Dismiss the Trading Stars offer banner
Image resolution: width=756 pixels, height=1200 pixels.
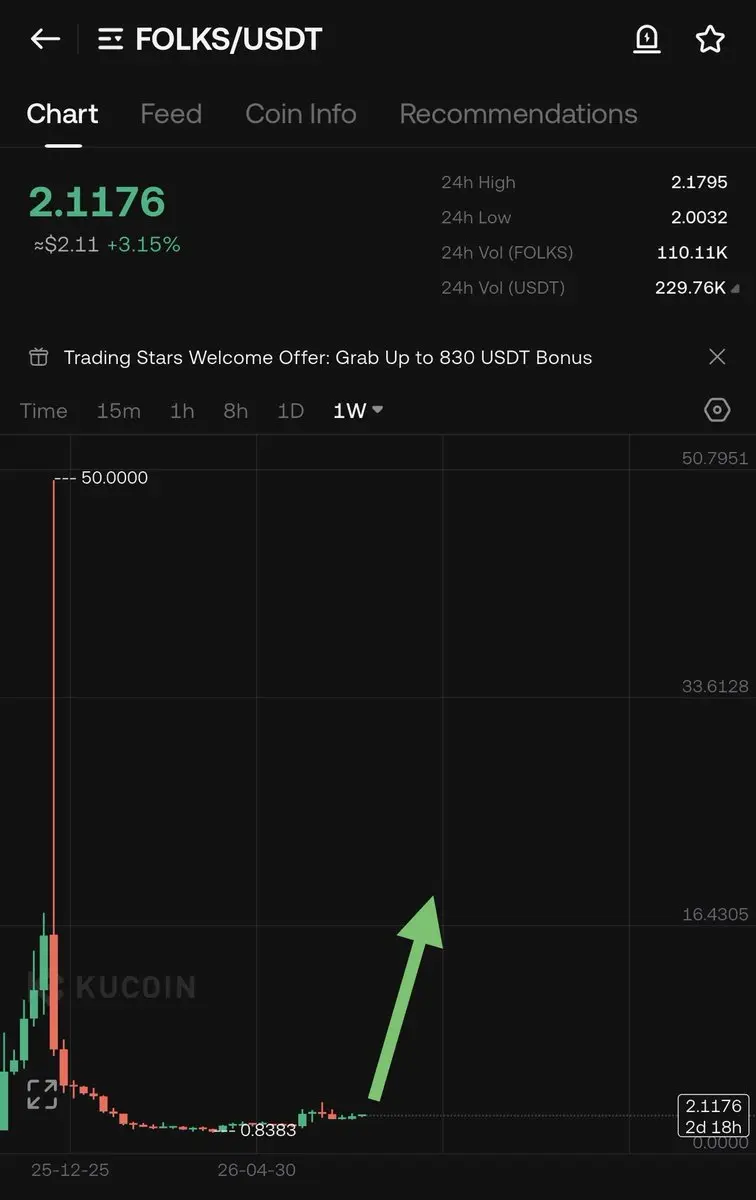coord(717,357)
